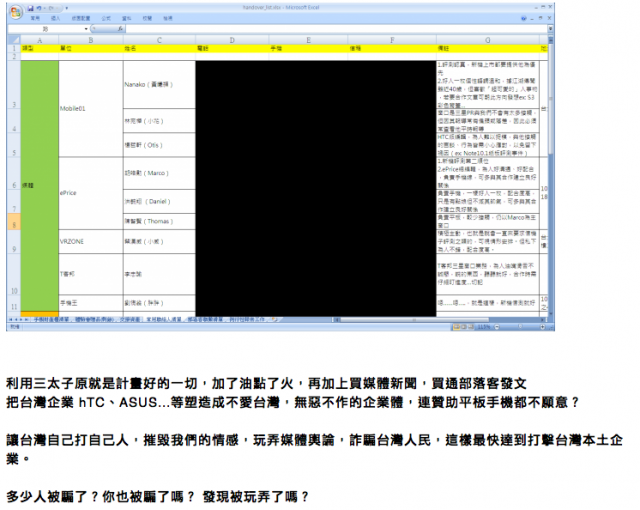Screen dimensions: 640x510
Task: Switch to the first sheet tab
Action: 51,319
